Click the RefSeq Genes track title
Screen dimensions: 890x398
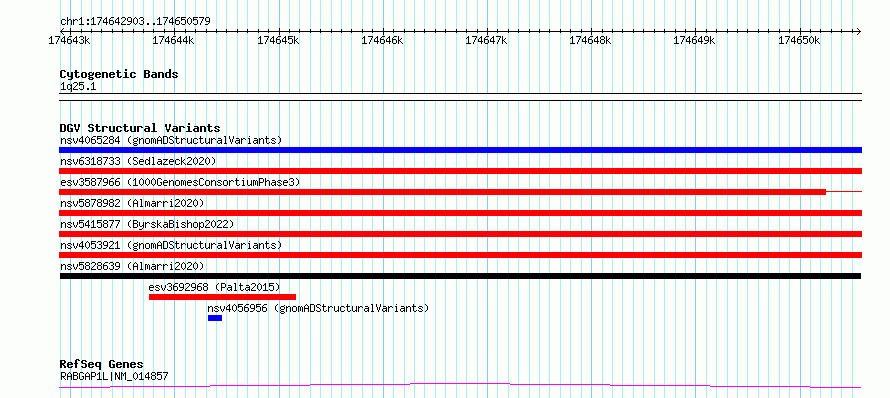101,364
